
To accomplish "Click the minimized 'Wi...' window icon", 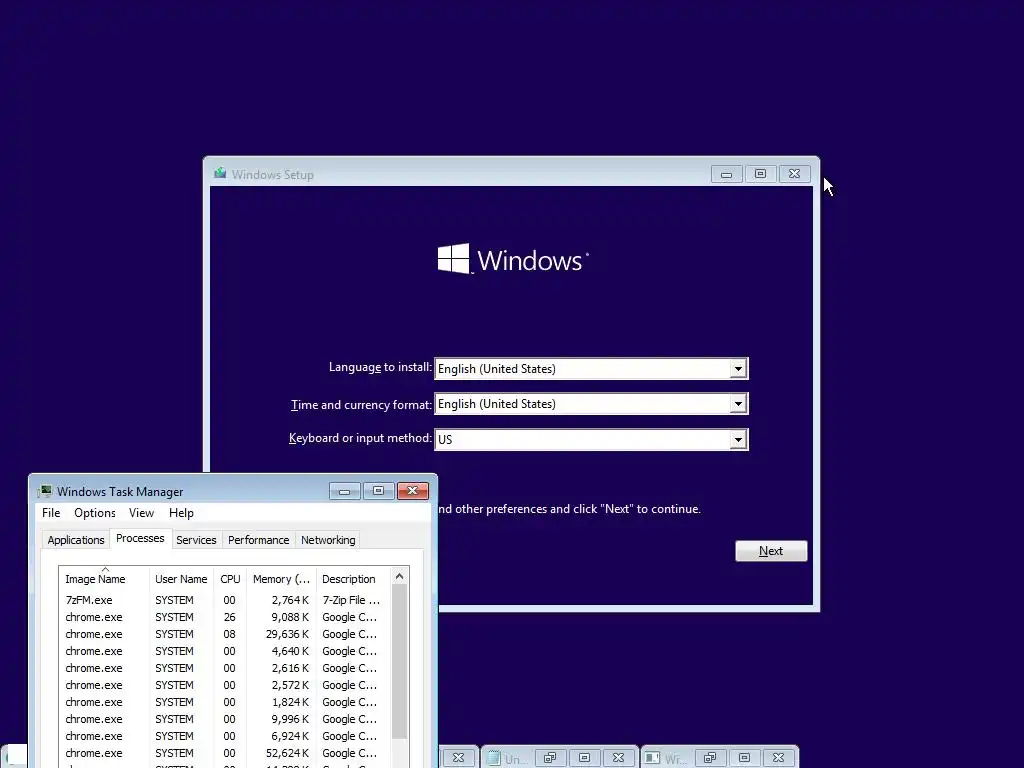I will 652,758.
